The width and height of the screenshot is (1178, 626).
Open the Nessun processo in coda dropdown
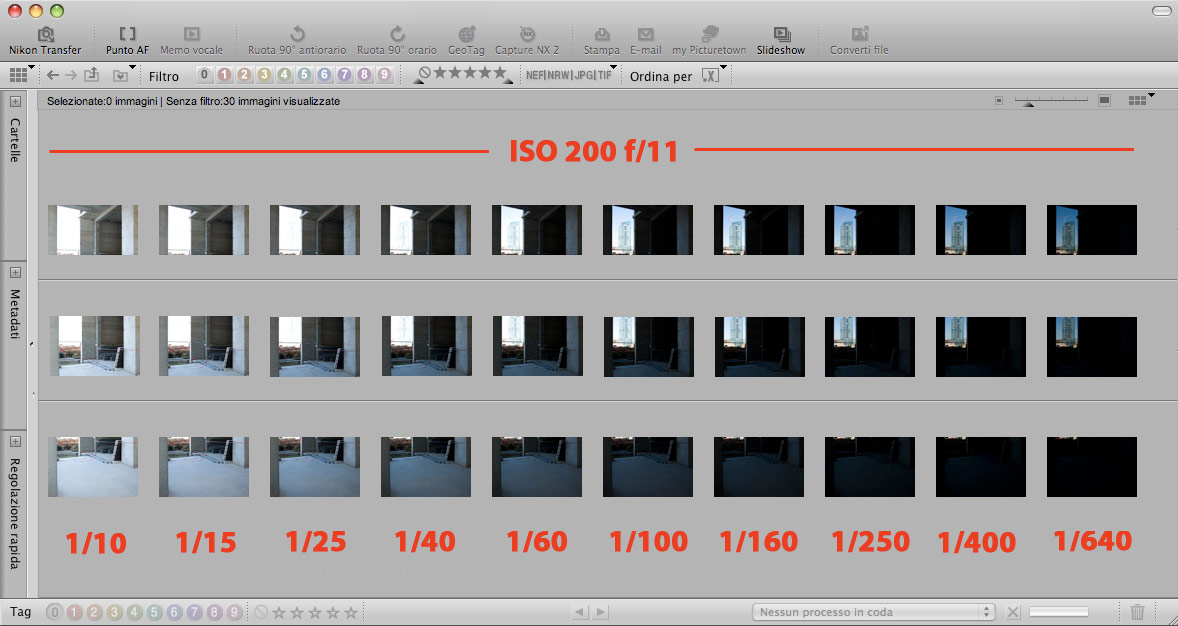874,612
